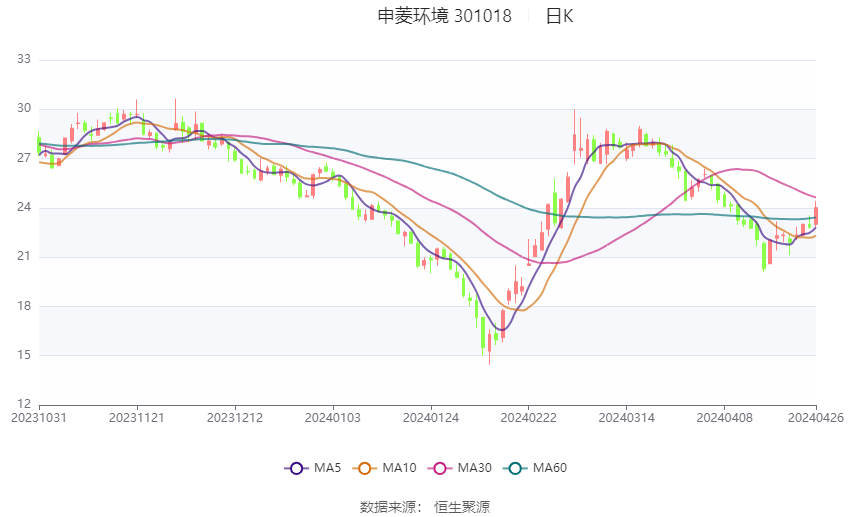Select the 日K chart type label
The width and height of the screenshot is (850, 517).
[559, 16]
